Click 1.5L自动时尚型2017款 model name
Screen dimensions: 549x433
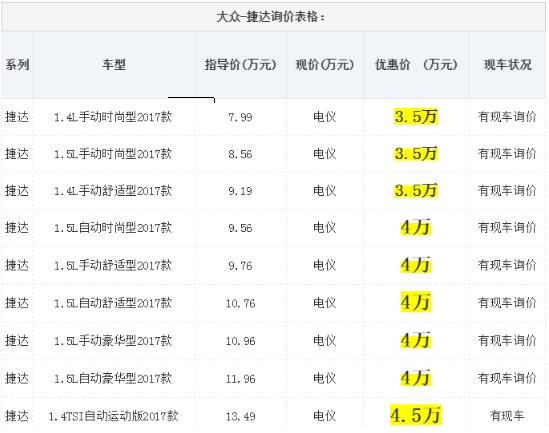pyautogui.click(x=113, y=228)
